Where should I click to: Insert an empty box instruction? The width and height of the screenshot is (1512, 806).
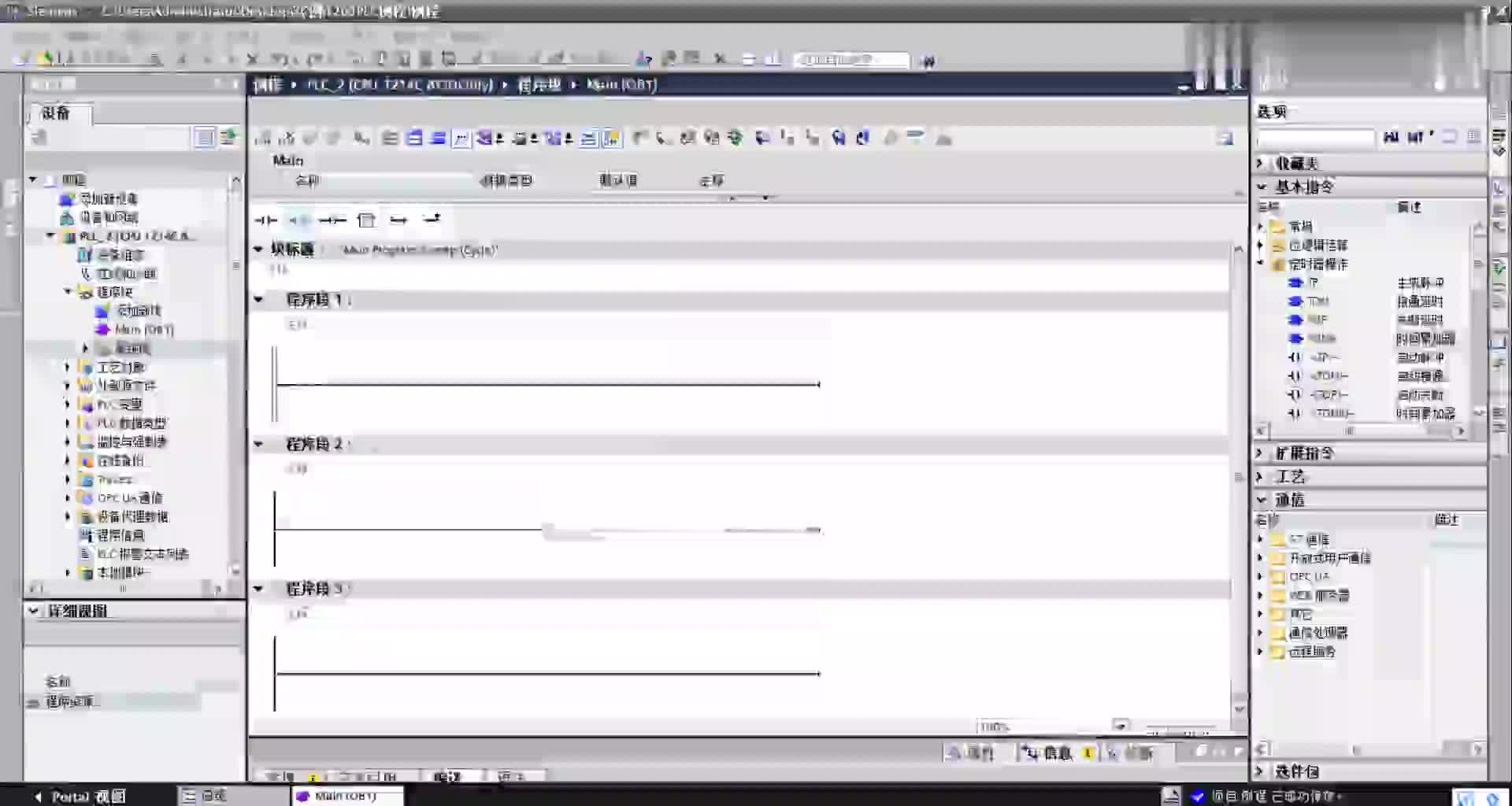(x=366, y=220)
